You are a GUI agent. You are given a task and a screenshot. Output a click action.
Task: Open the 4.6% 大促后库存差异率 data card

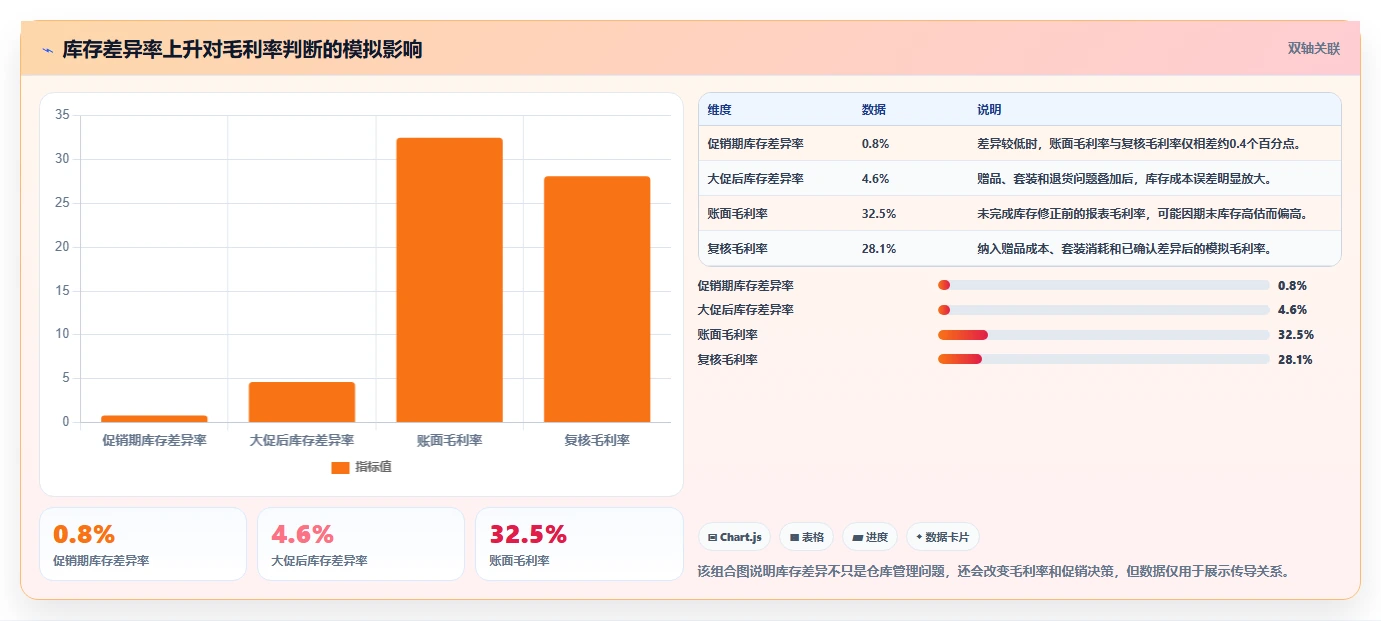pyautogui.click(x=361, y=544)
